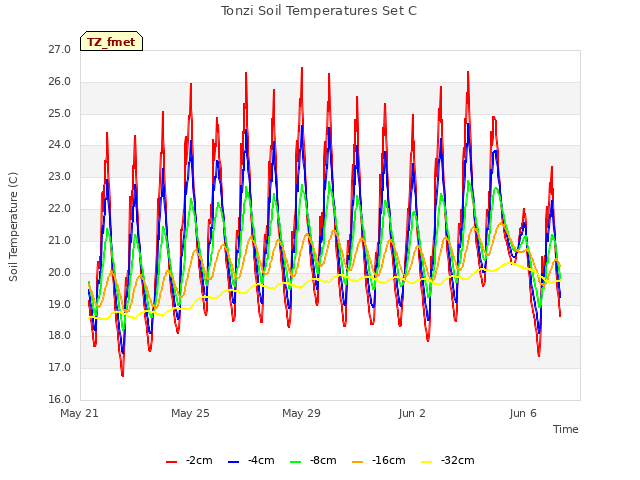Click the May 29 x-axis tick label
The image size is (640, 480).
[x=301, y=413]
